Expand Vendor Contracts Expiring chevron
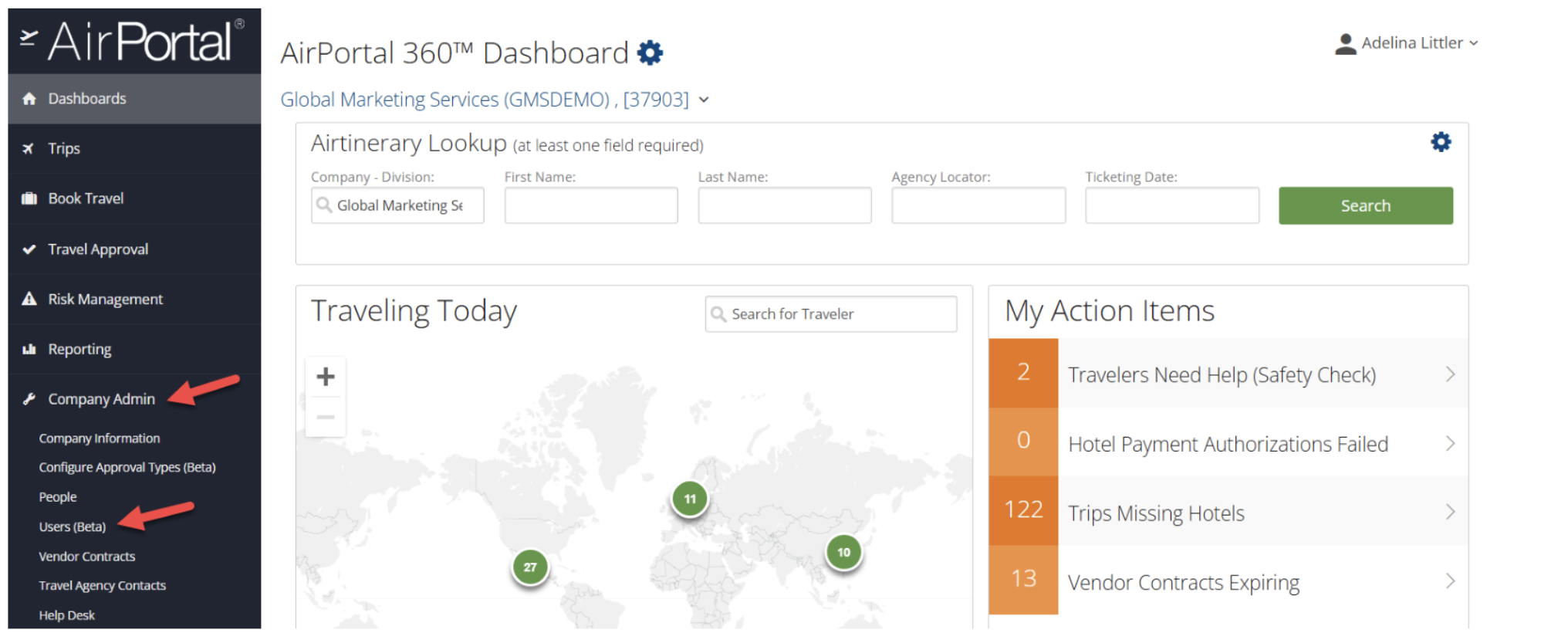This screenshot has width=1568, height=633. [x=1450, y=581]
